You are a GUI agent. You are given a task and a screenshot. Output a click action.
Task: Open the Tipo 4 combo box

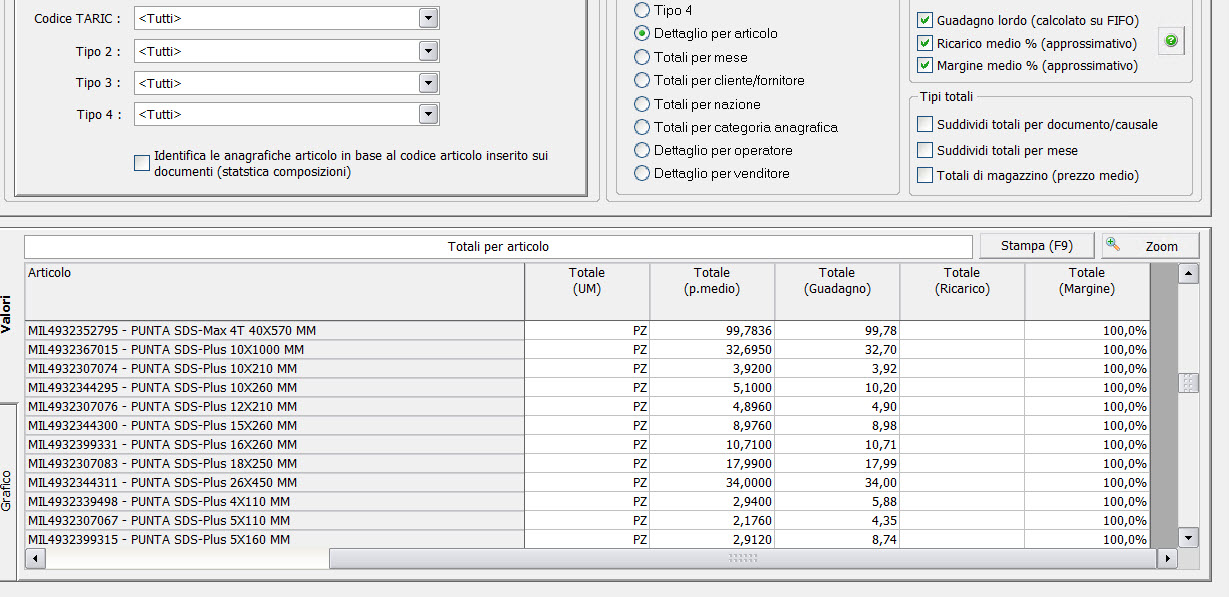click(x=428, y=115)
